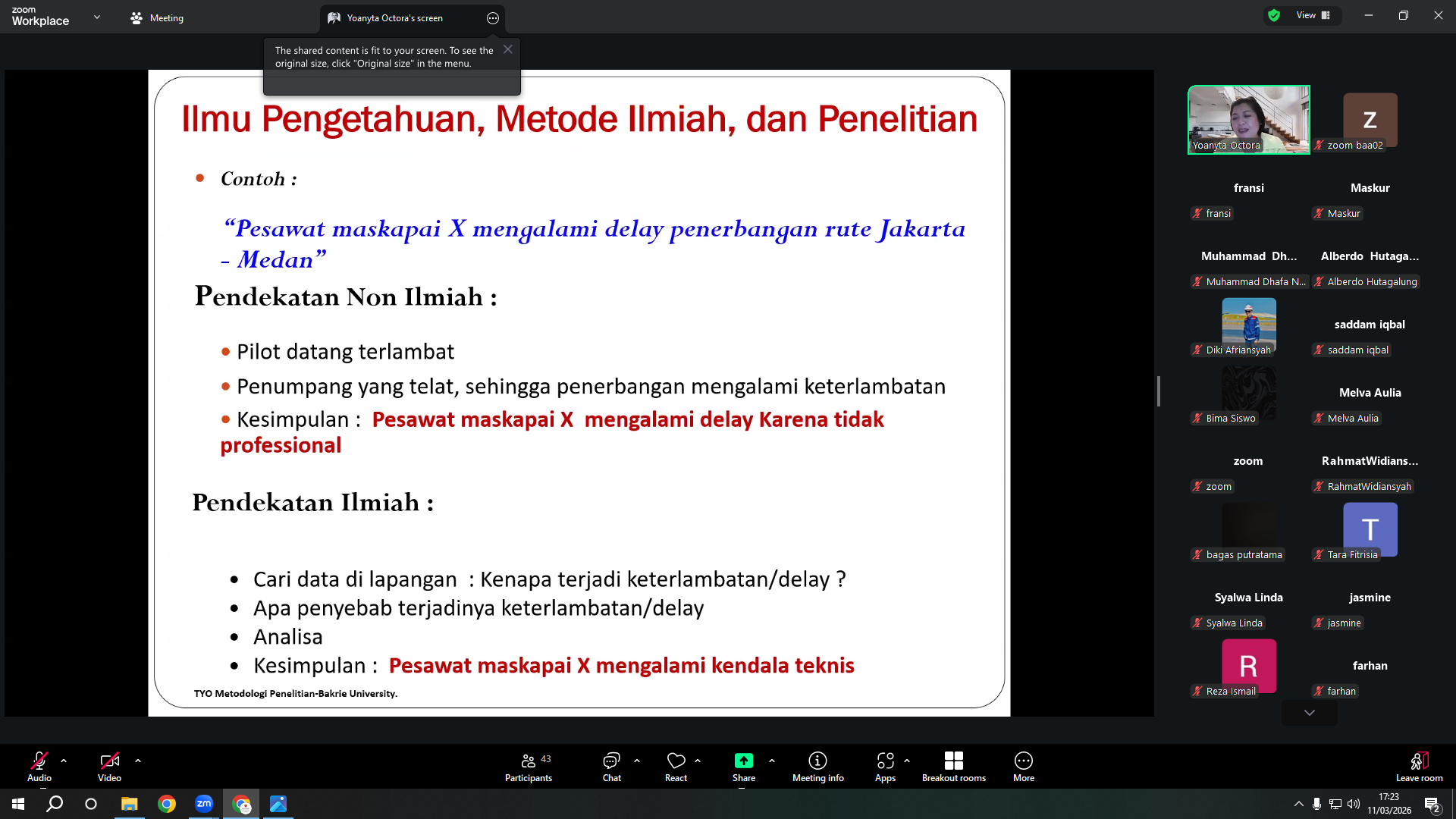
Task: Open the More options menu
Action: [1024, 766]
